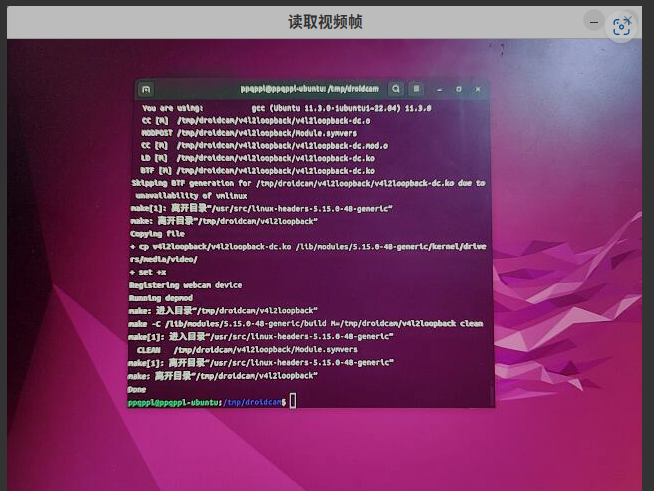Image resolution: width=654 pixels, height=491 pixels.
Task: Click the MODPOST Module.symvers line
Action: (249, 133)
